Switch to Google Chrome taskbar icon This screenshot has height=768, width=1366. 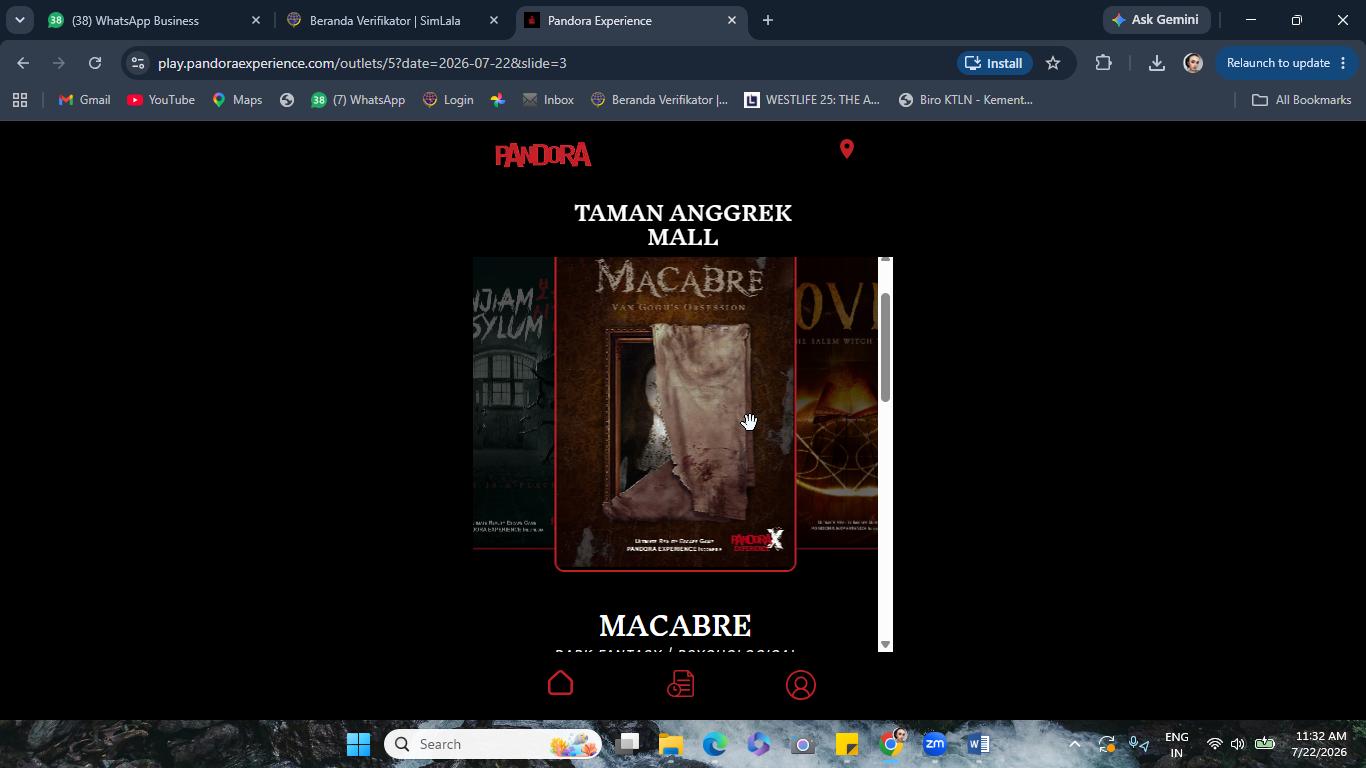(891, 744)
